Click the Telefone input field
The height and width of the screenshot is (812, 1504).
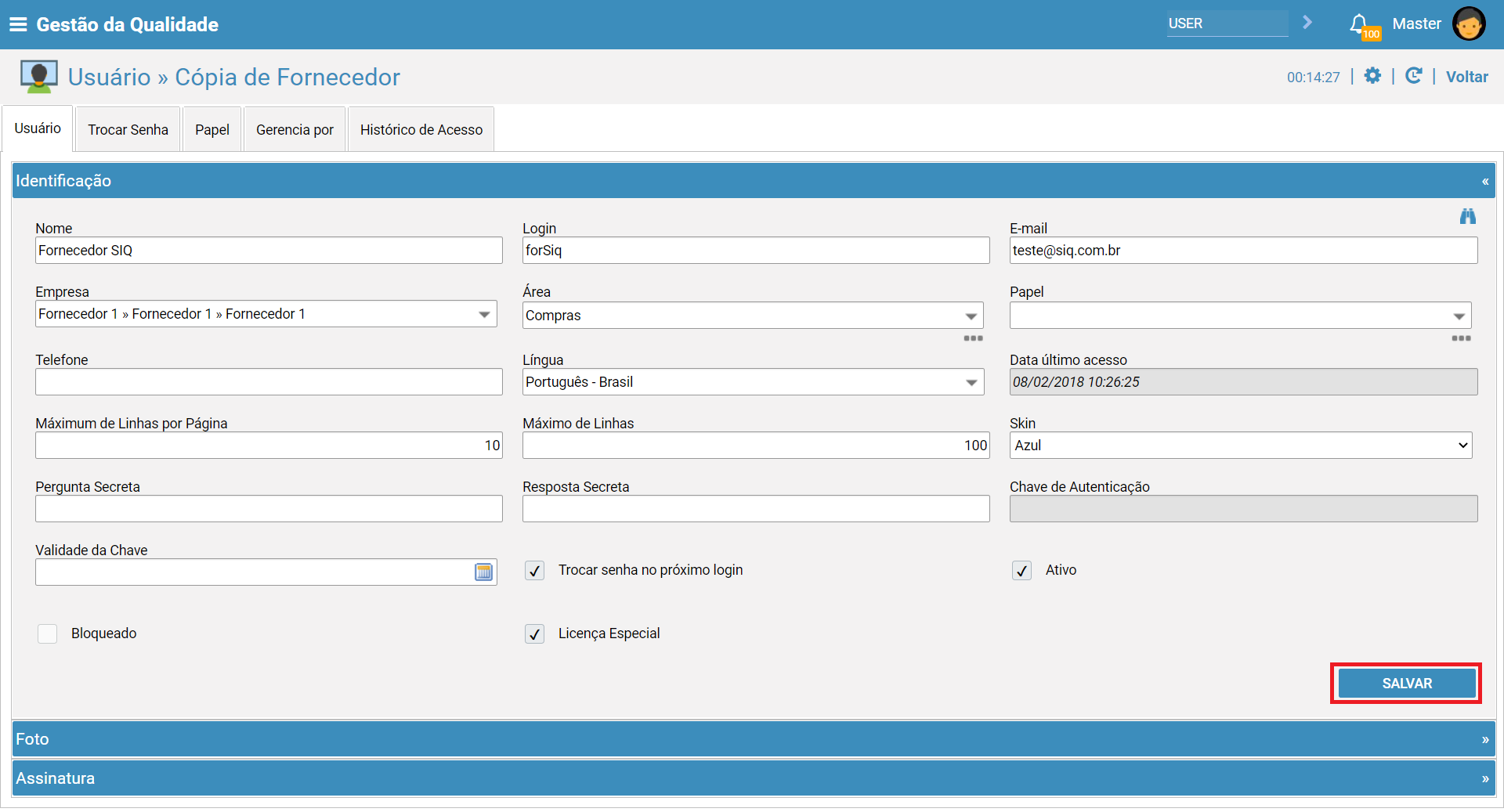click(x=269, y=382)
